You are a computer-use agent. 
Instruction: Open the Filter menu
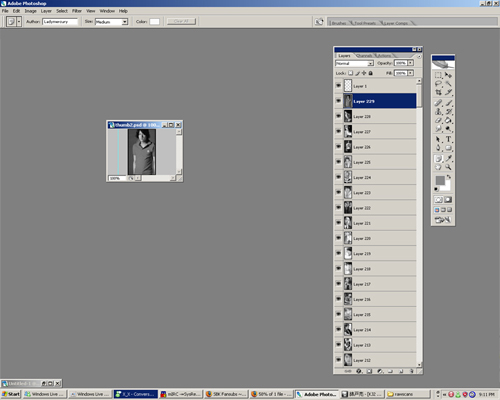77,11
